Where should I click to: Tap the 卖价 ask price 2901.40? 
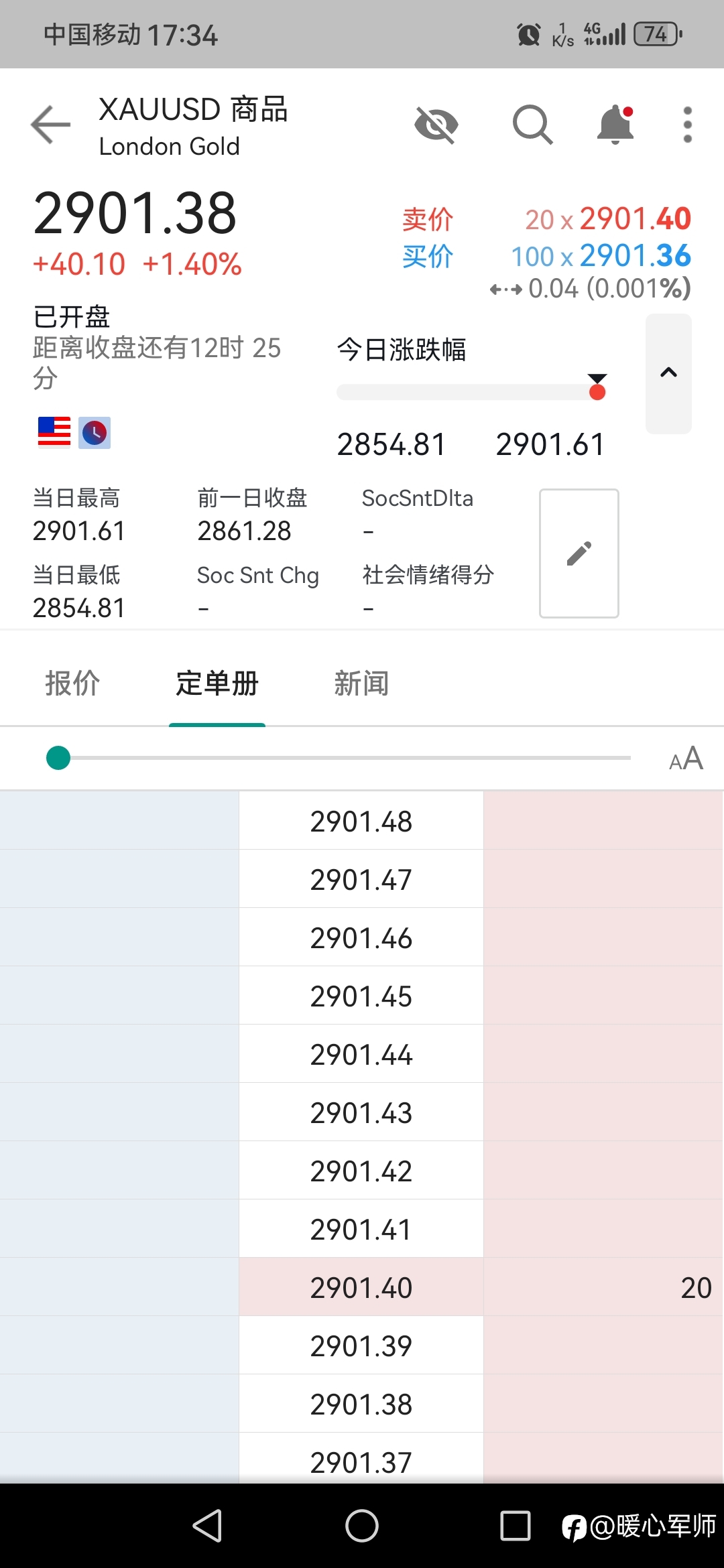[635, 218]
